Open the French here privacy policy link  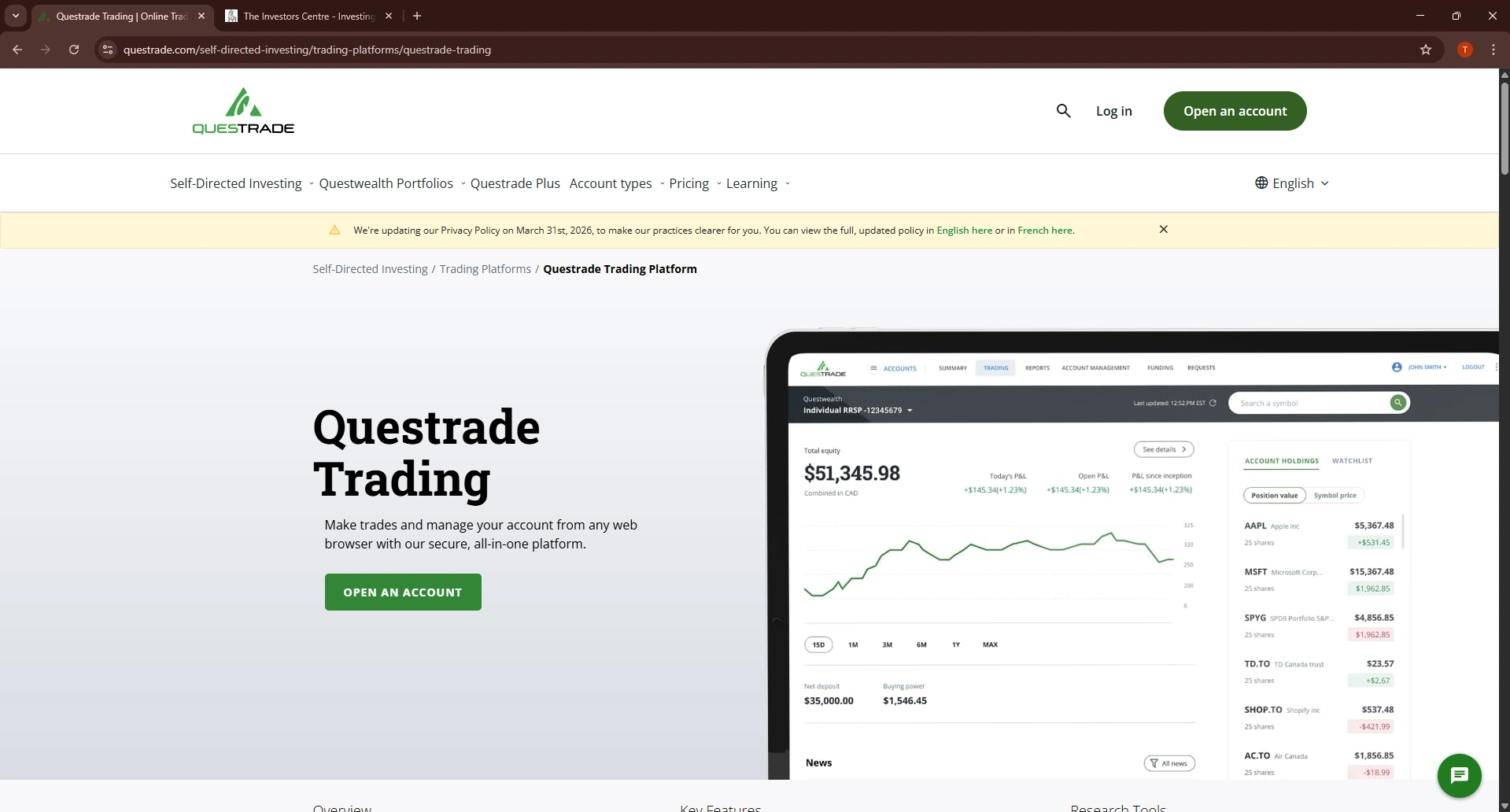[x=1044, y=231]
